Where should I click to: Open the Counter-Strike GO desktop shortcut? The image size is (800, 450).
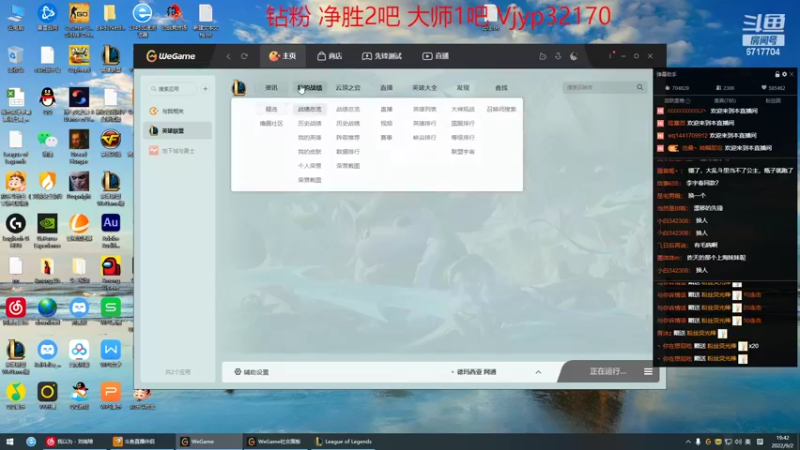tap(79, 20)
